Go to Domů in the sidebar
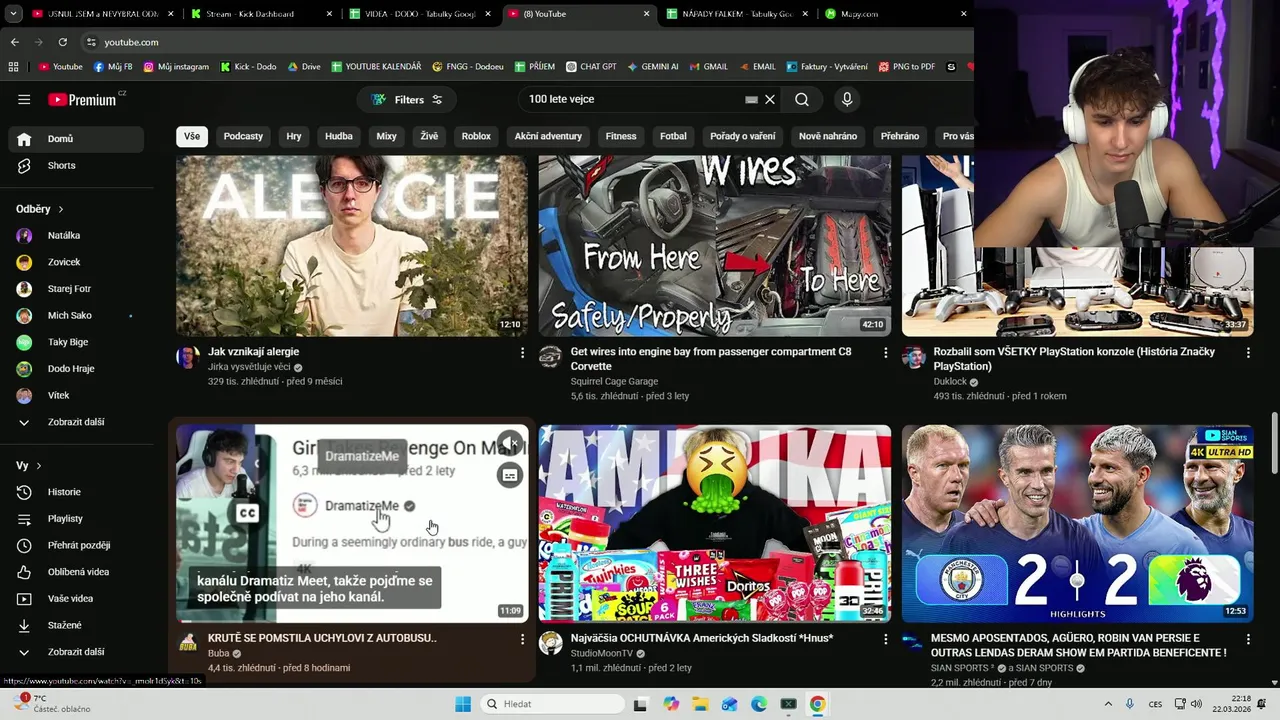This screenshot has width=1280, height=720. click(75, 139)
